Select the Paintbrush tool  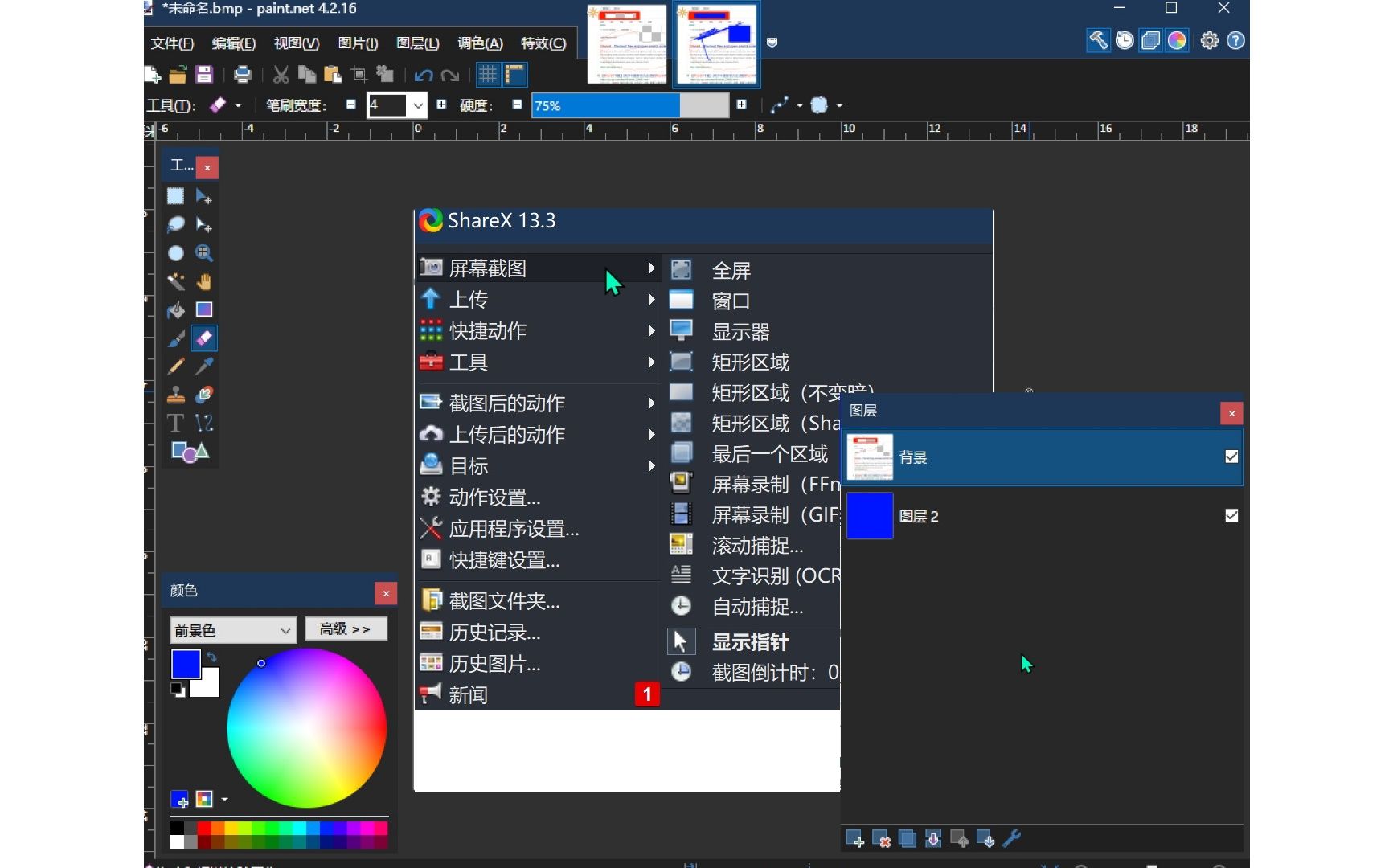pyautogui.click(x=175, y=338)
